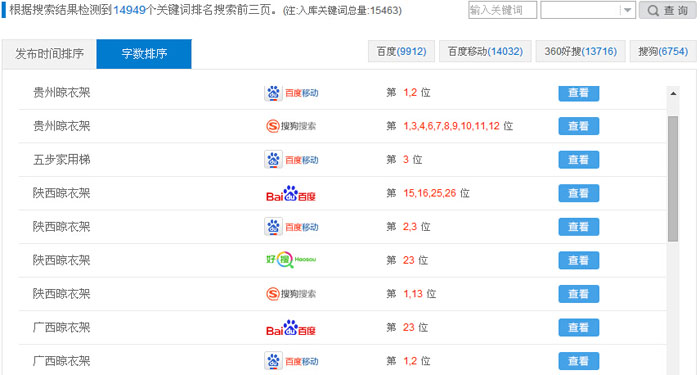Click Baidu Mobile icon in last 广西晾衣架 row
The width and height of the screenshot is (700, 375).
(292, 361)
